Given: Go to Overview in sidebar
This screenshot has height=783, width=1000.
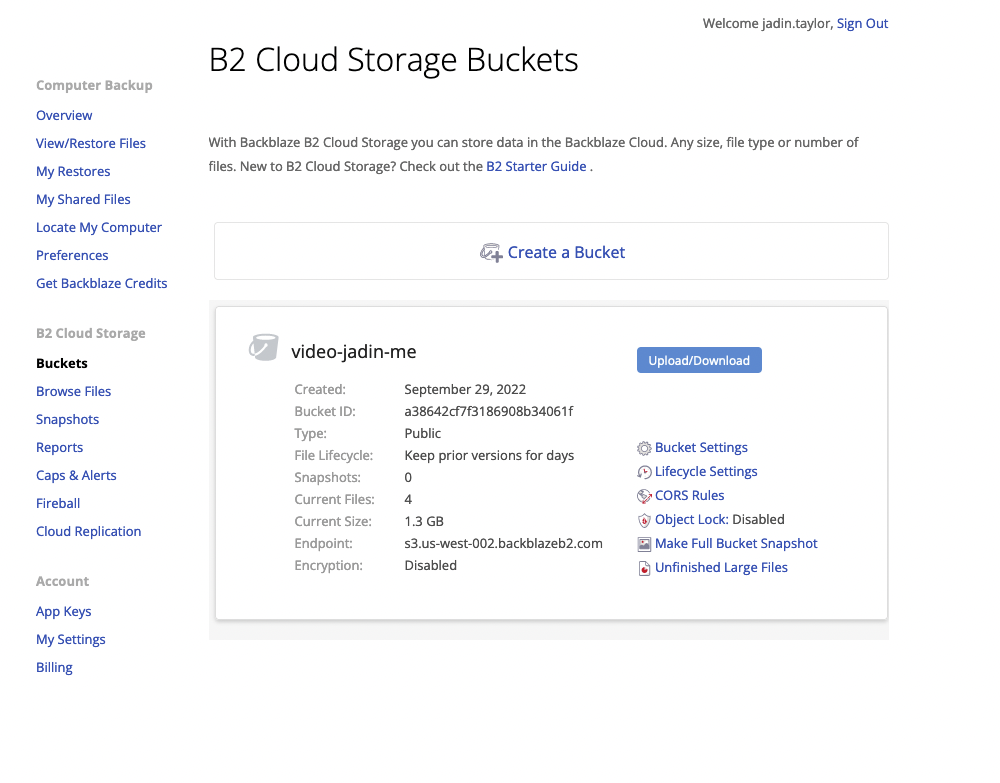Looking at the screenshot, I should 64,115.
